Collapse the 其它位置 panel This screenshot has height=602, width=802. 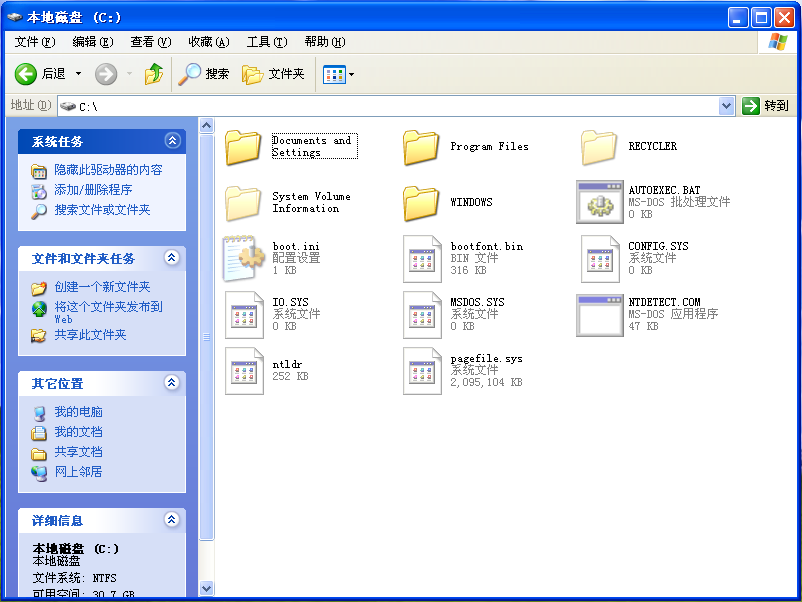172,382
